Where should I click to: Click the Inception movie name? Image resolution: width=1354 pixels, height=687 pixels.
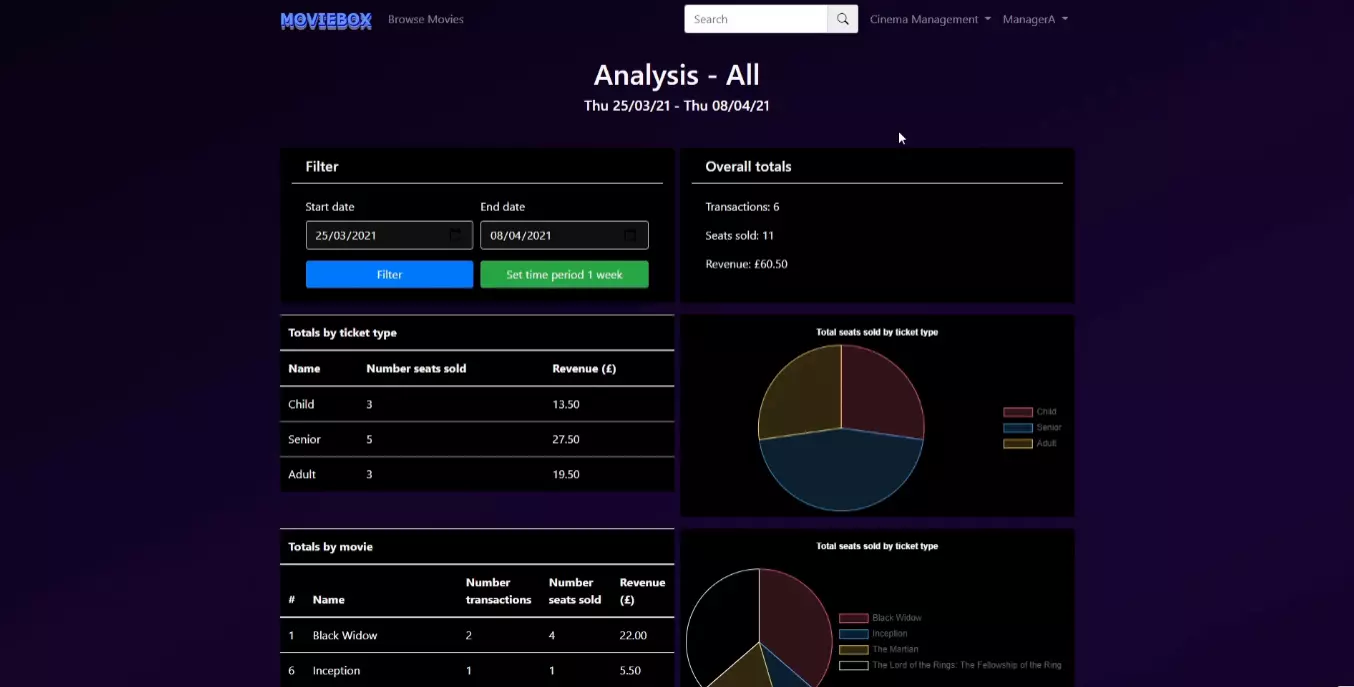pyautogui.click(x=336, y=670)
